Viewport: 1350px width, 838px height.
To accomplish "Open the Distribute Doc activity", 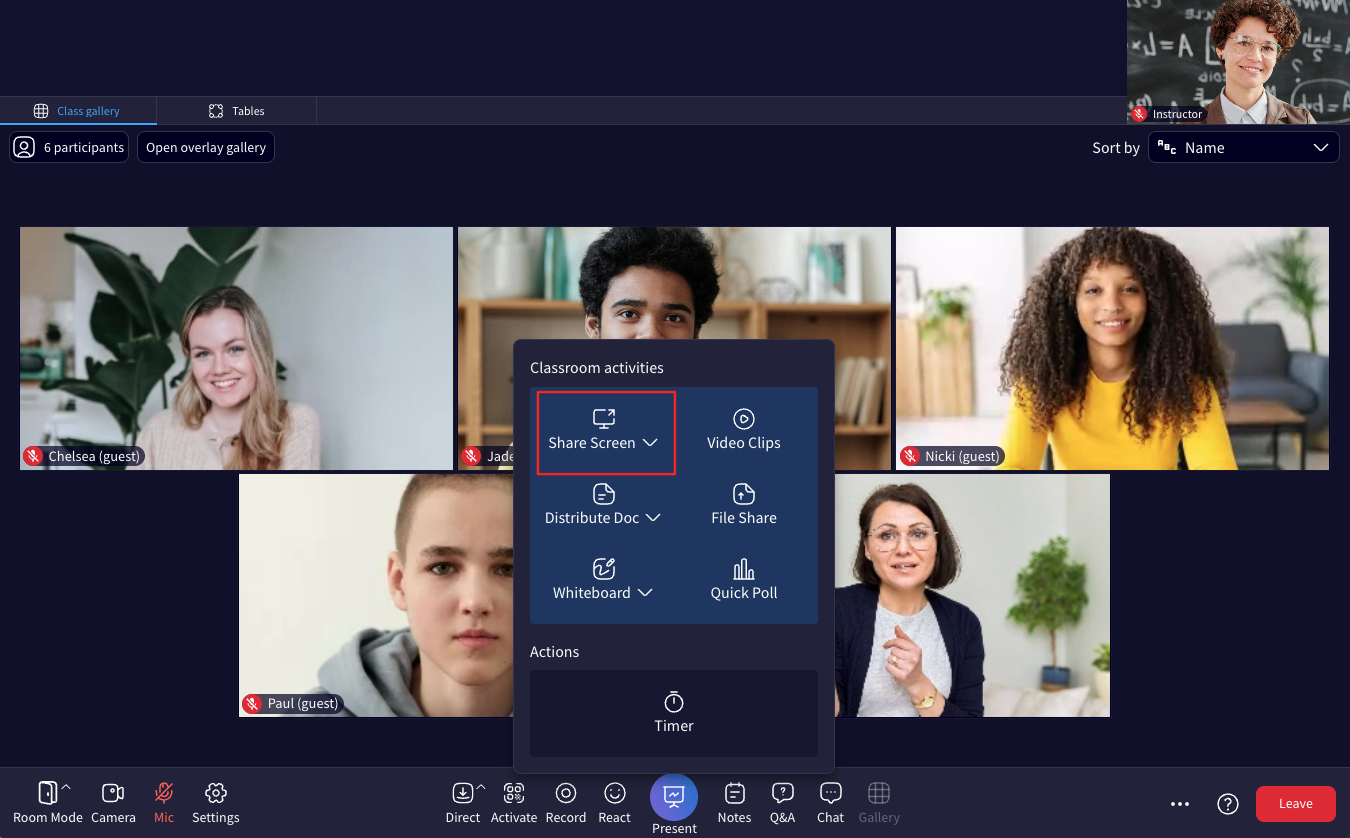I will point(602,506).
